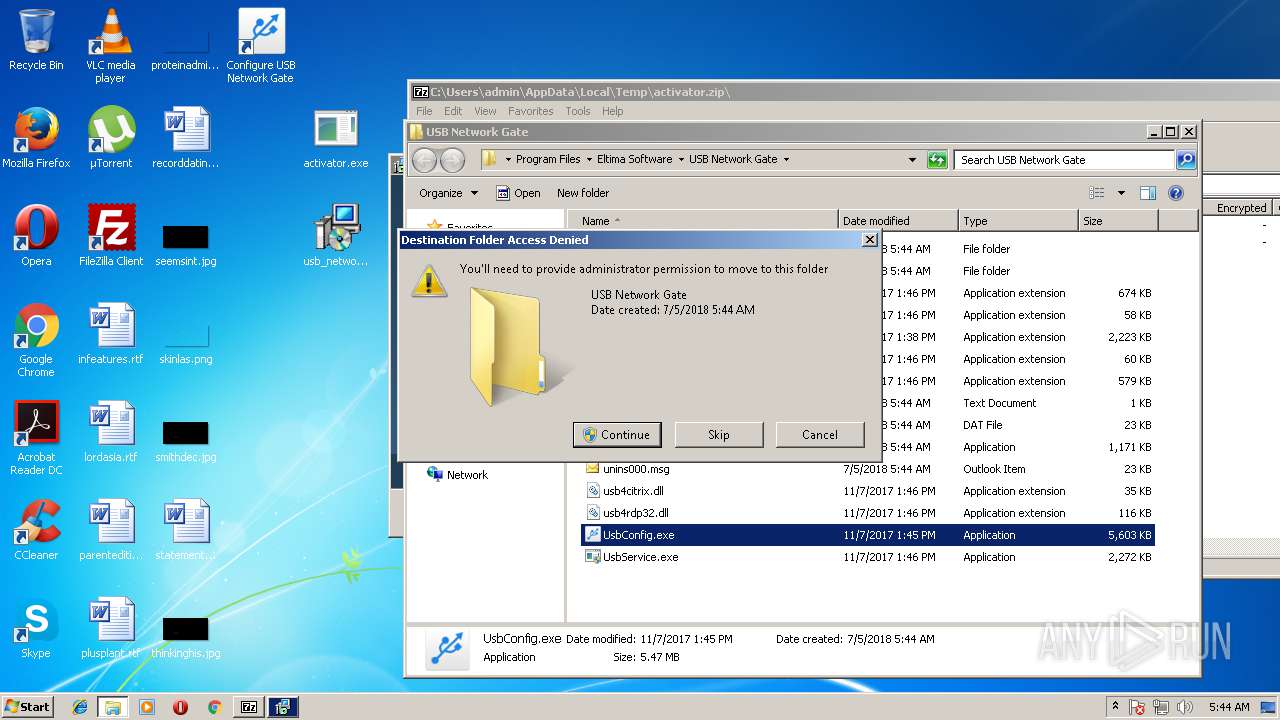This screenshot has height=720, width=1280.
Task: Launch CCleaner from desktop
Action: [36, 530]
